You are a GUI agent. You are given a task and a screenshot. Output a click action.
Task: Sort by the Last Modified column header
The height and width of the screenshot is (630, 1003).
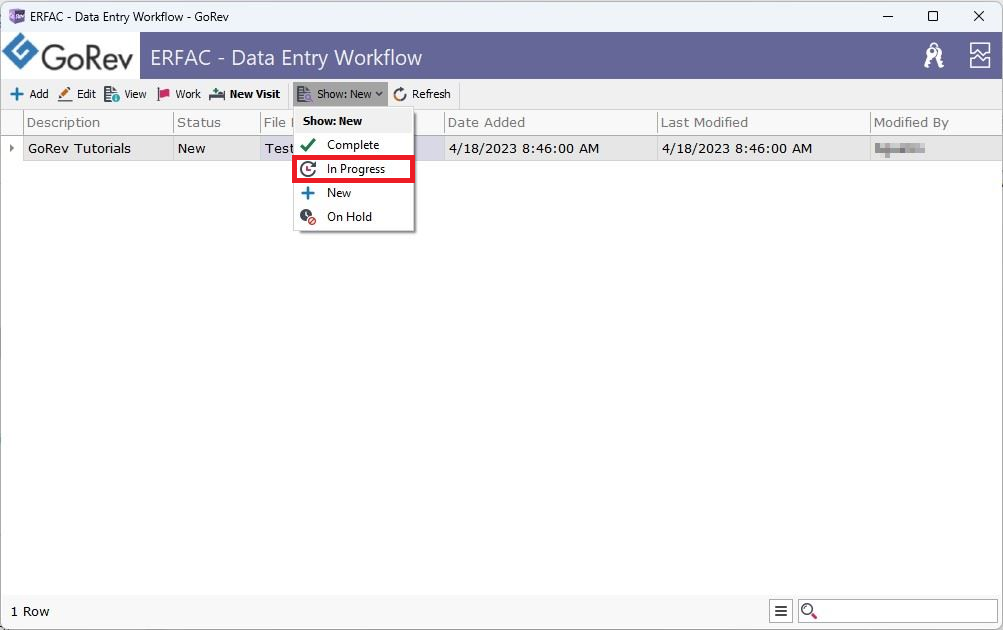click(764, 122)
